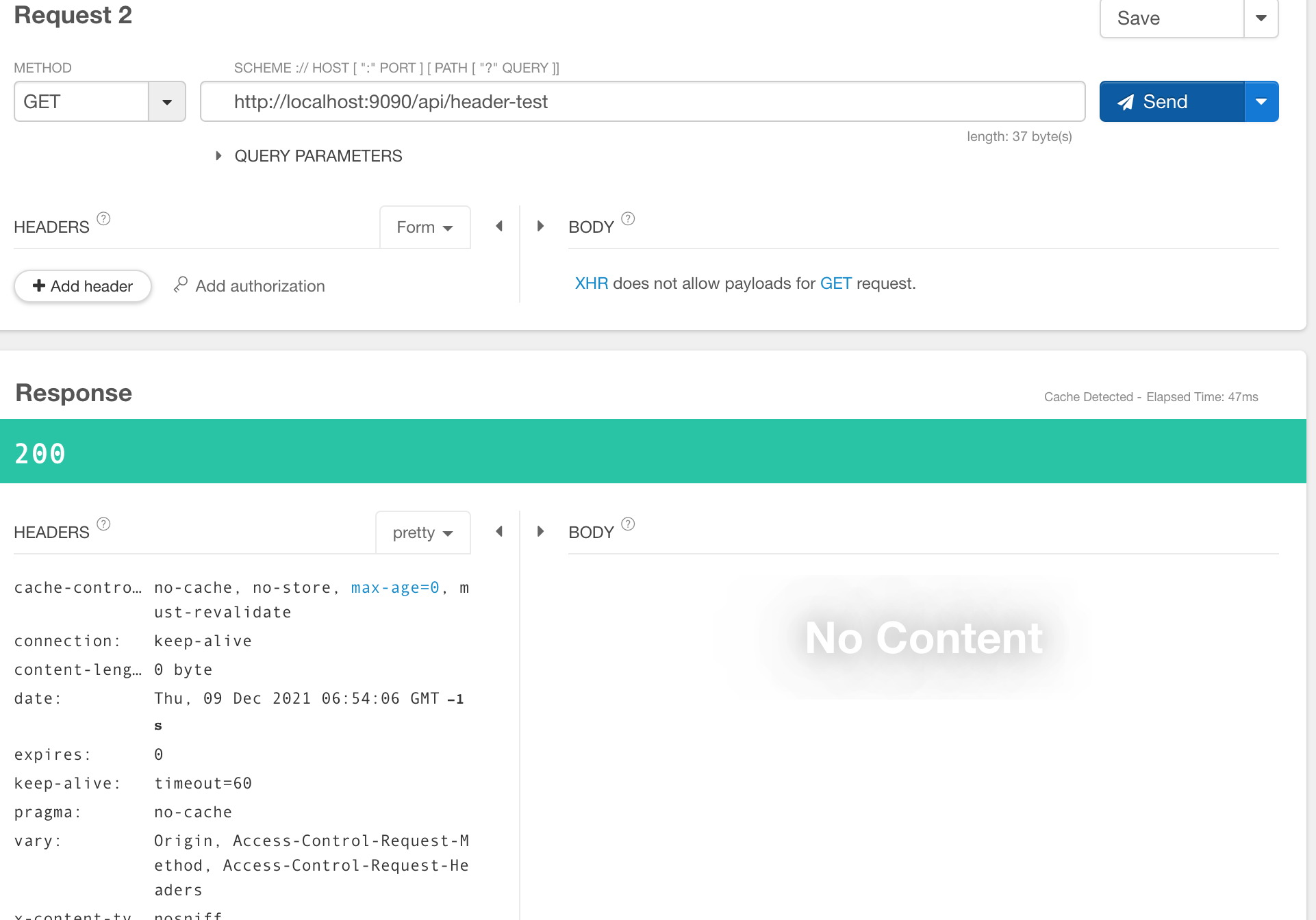The image size is (1316, 920).
Task: Collapse request headers panel with left arrow
Action: [499, 227]
